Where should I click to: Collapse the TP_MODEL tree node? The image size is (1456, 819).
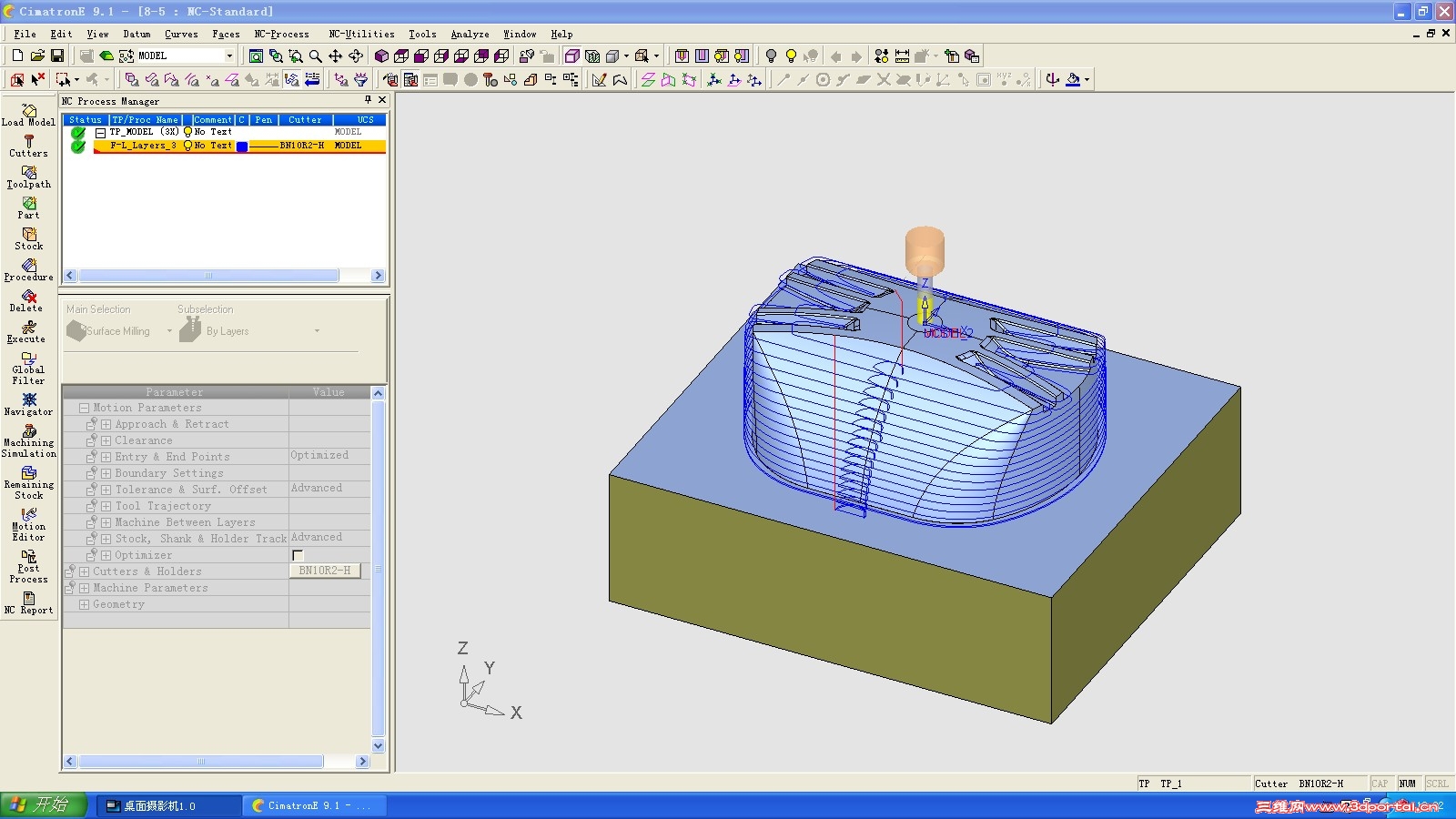(x=101, y=133)
